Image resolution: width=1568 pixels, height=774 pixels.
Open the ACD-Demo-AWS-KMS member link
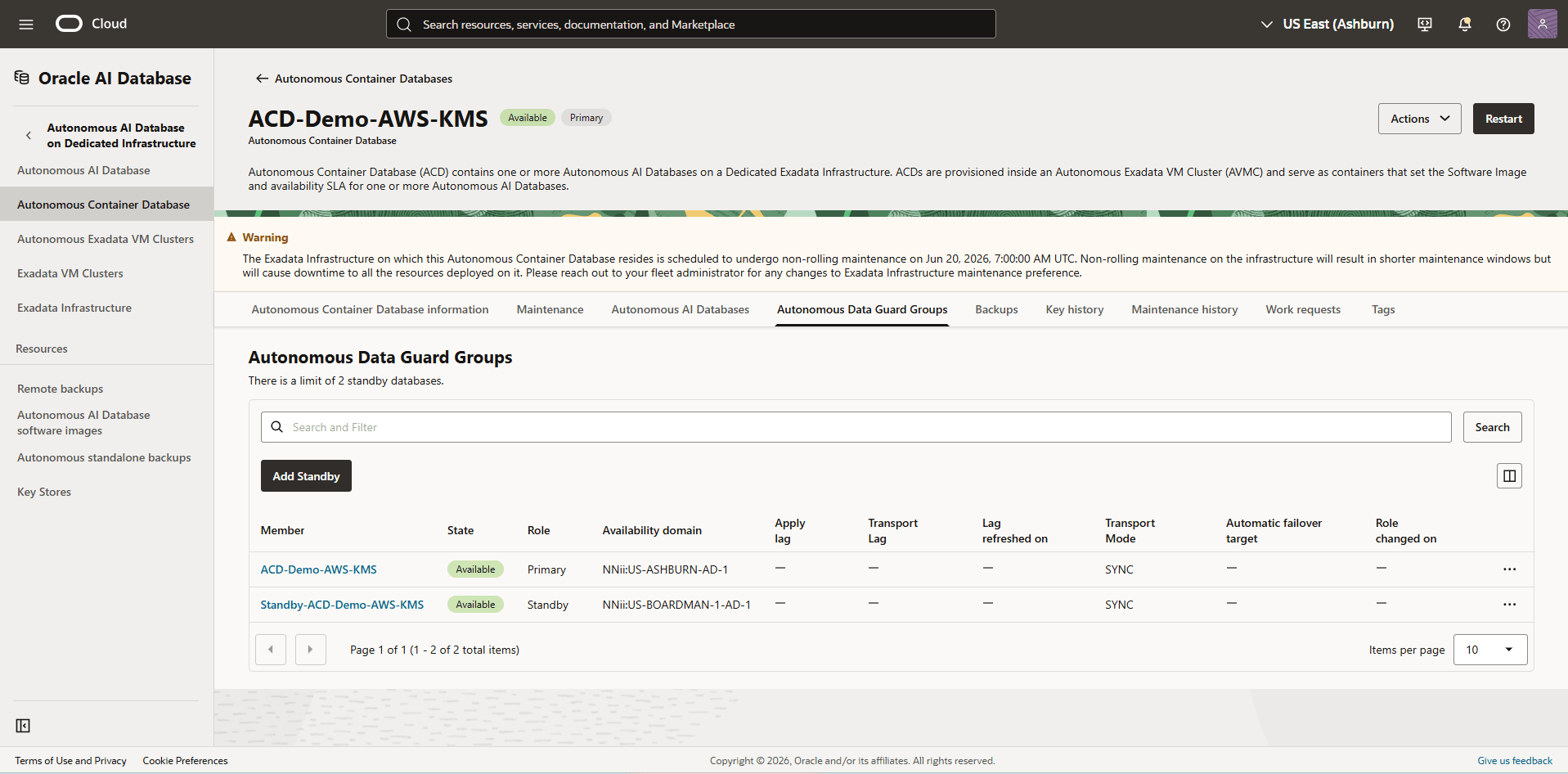(318, 569)
